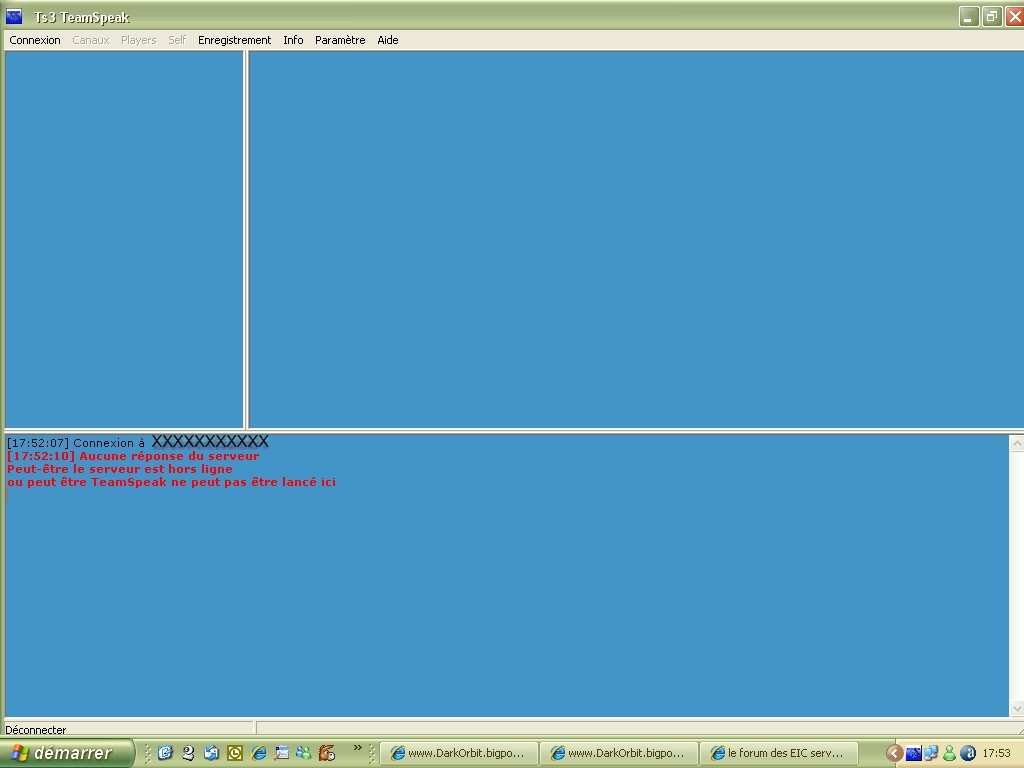Launch eMule donkey quick launch icon
The image size is (1024, 768).
coord(327,753)
